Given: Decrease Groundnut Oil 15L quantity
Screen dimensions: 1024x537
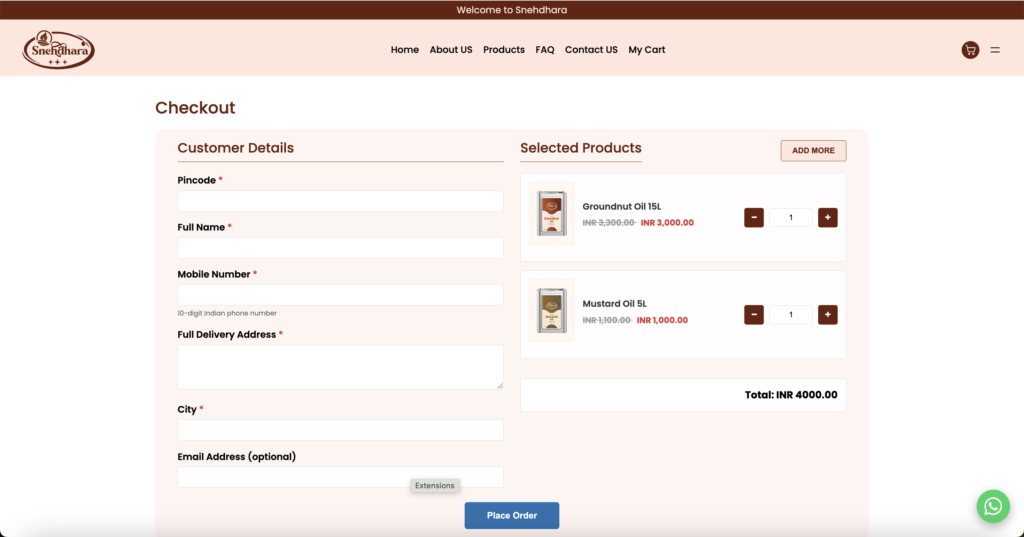Looking at the screenshot, I should coord(754,218).
